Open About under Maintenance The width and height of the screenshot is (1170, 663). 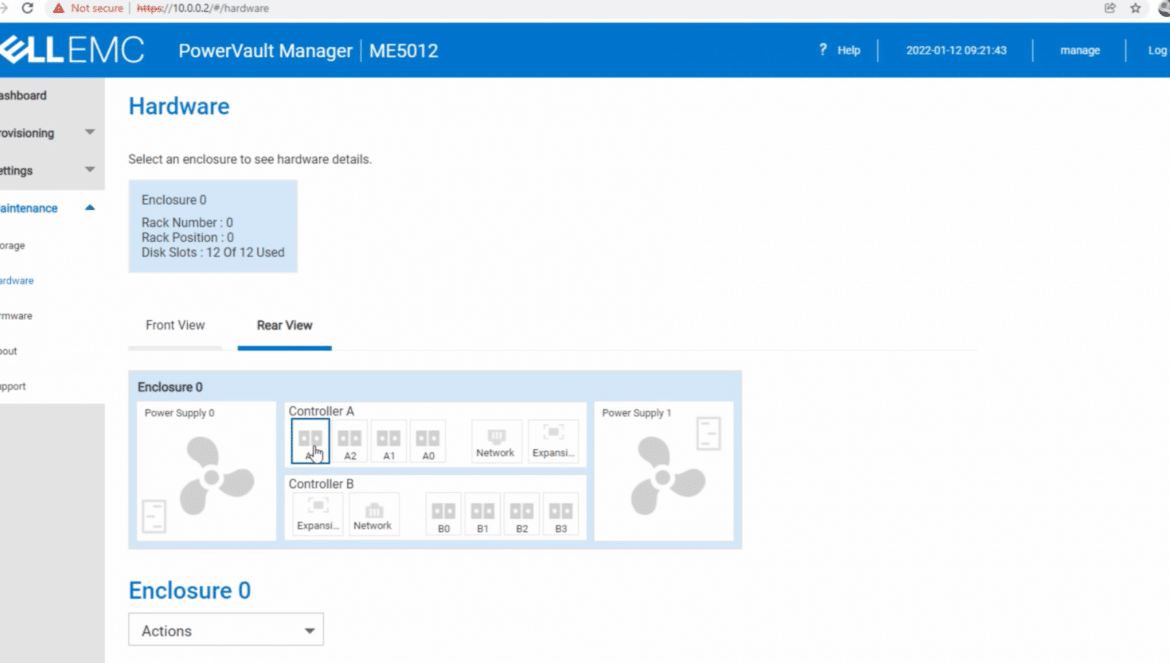point(9,351)
